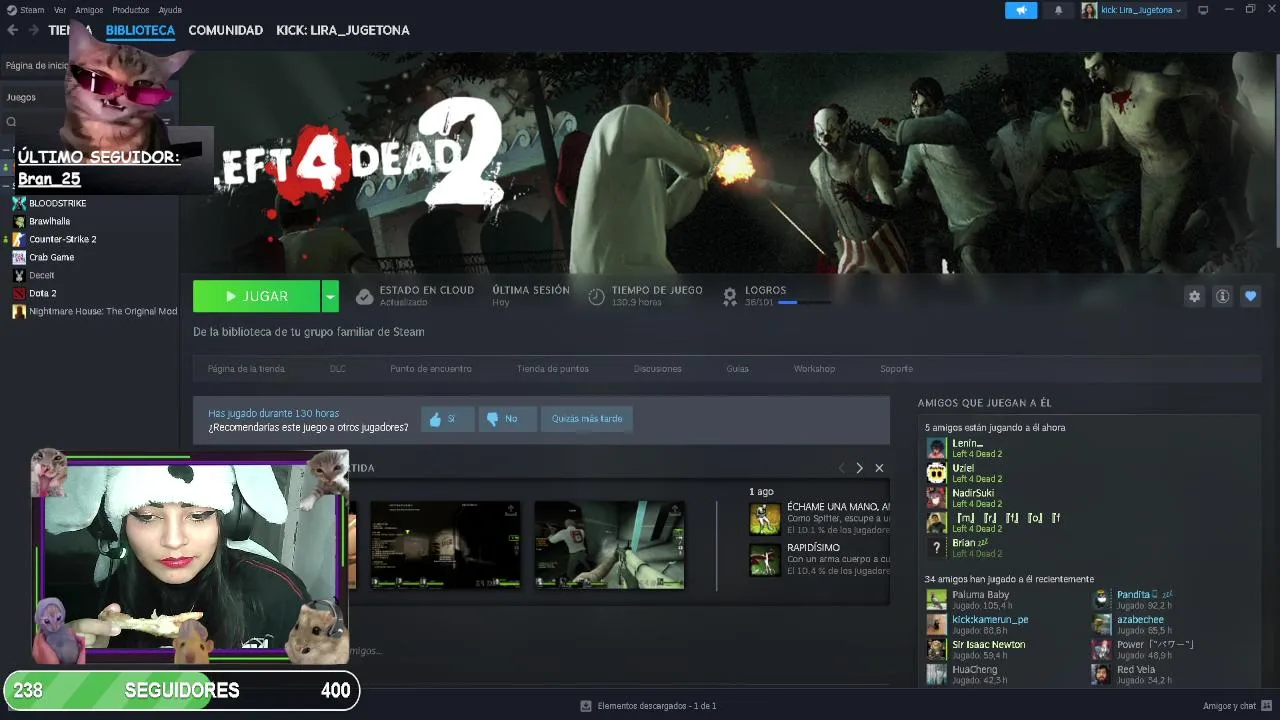Vote No thumbs down recommendation
Viewport: 1280px width, 720px height.
[x=507, y=419]
